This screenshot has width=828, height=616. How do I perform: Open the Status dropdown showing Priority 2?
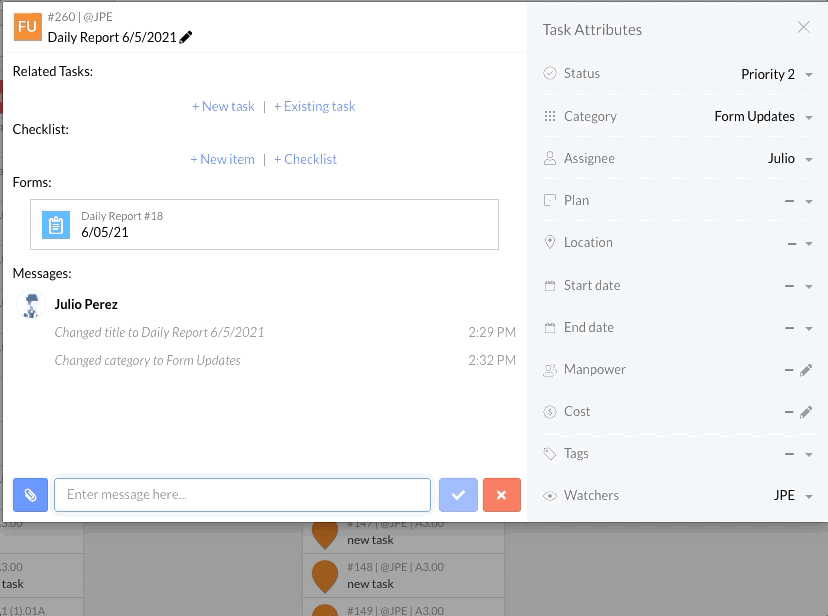click(x=776, y=75)
